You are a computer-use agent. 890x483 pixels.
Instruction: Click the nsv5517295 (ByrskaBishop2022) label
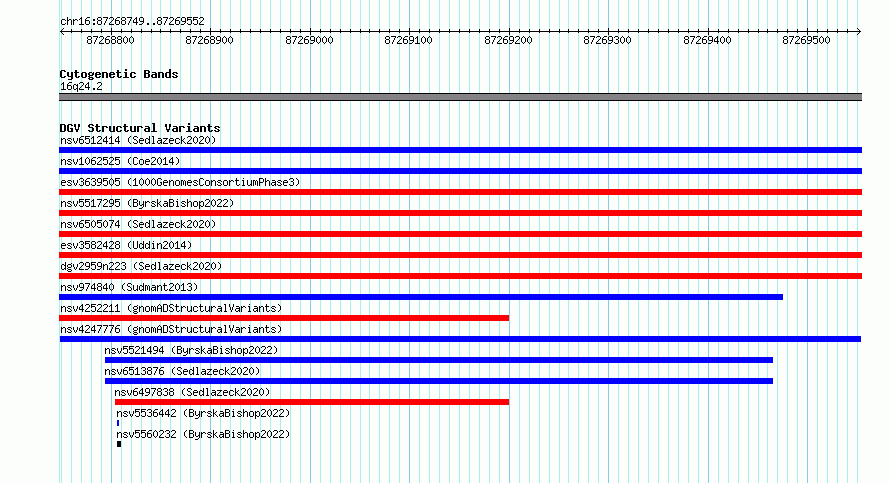147,203
